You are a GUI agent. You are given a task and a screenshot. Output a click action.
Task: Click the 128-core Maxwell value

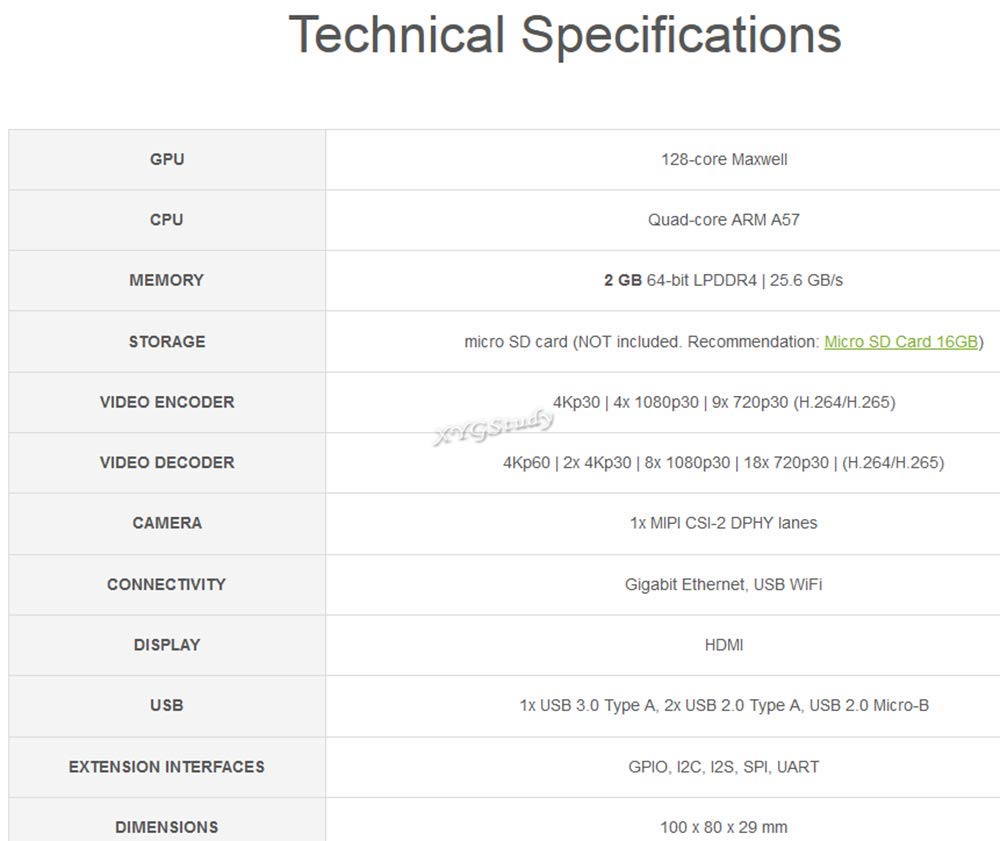(724, 159)
